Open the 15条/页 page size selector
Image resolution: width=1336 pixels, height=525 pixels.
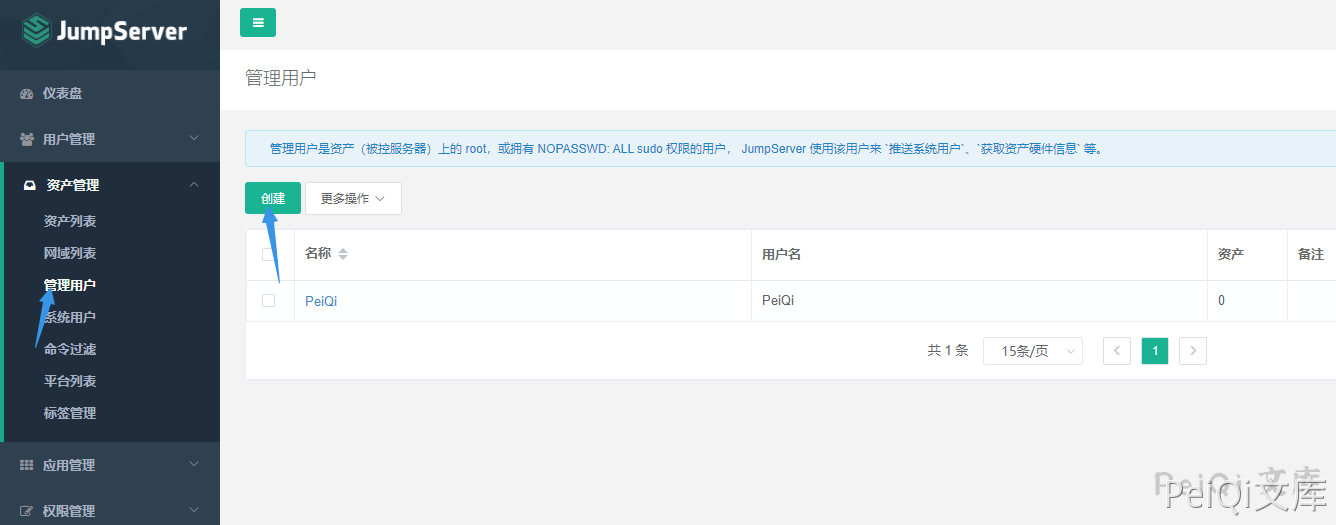(x=1032, y=351)
